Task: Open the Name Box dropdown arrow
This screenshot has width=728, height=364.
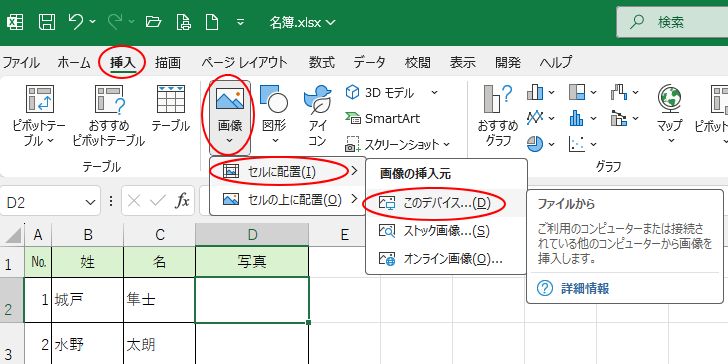Action: click(x=90, y=202)
